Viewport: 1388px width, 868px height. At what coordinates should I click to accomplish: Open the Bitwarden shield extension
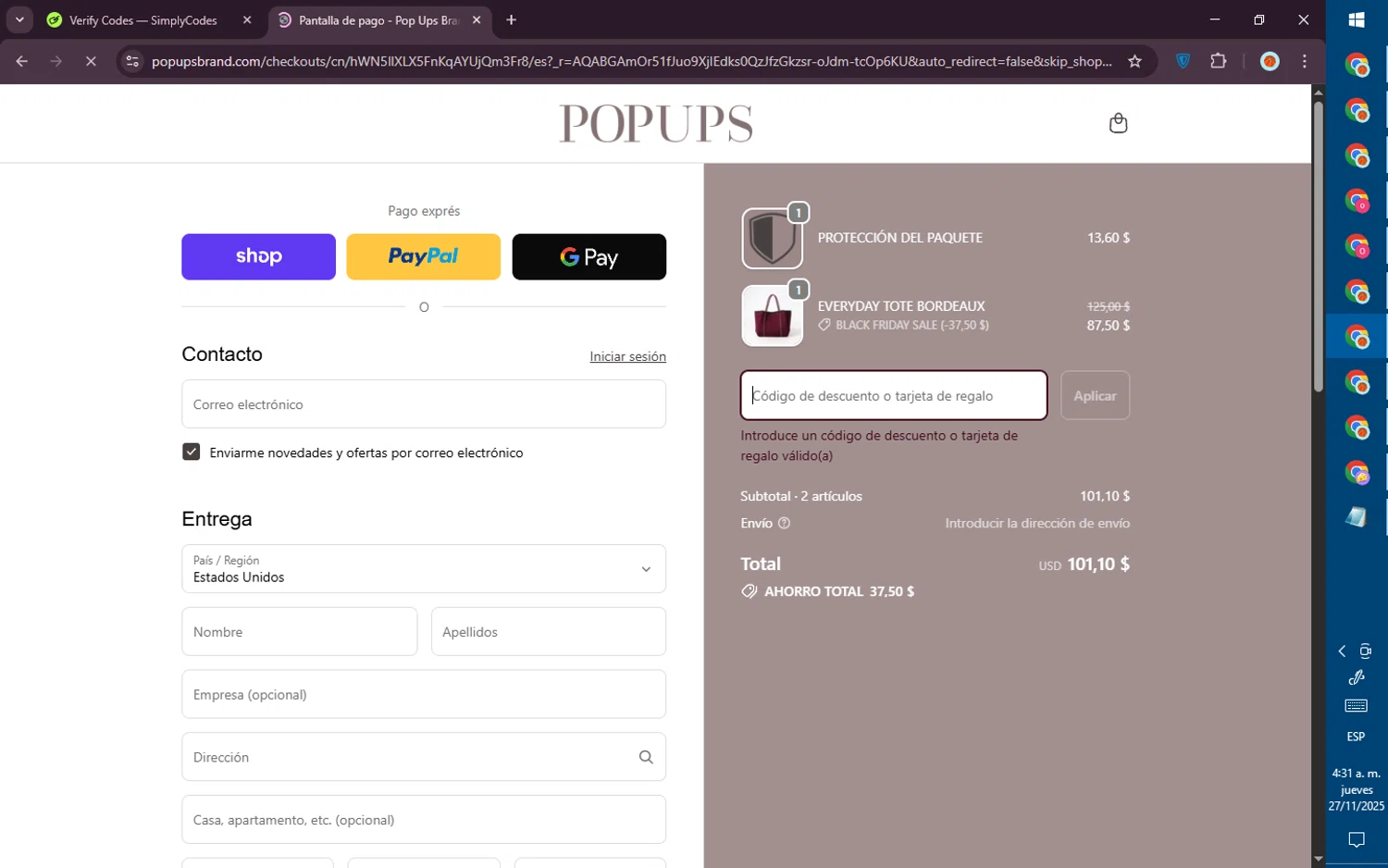click(1183, 61)
